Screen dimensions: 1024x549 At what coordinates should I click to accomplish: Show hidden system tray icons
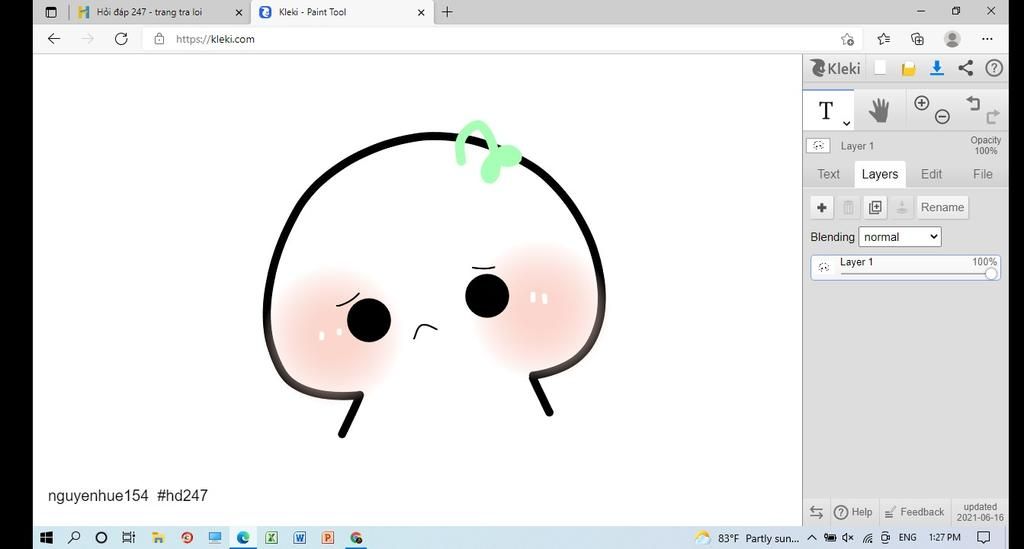[x=812, y=538]
